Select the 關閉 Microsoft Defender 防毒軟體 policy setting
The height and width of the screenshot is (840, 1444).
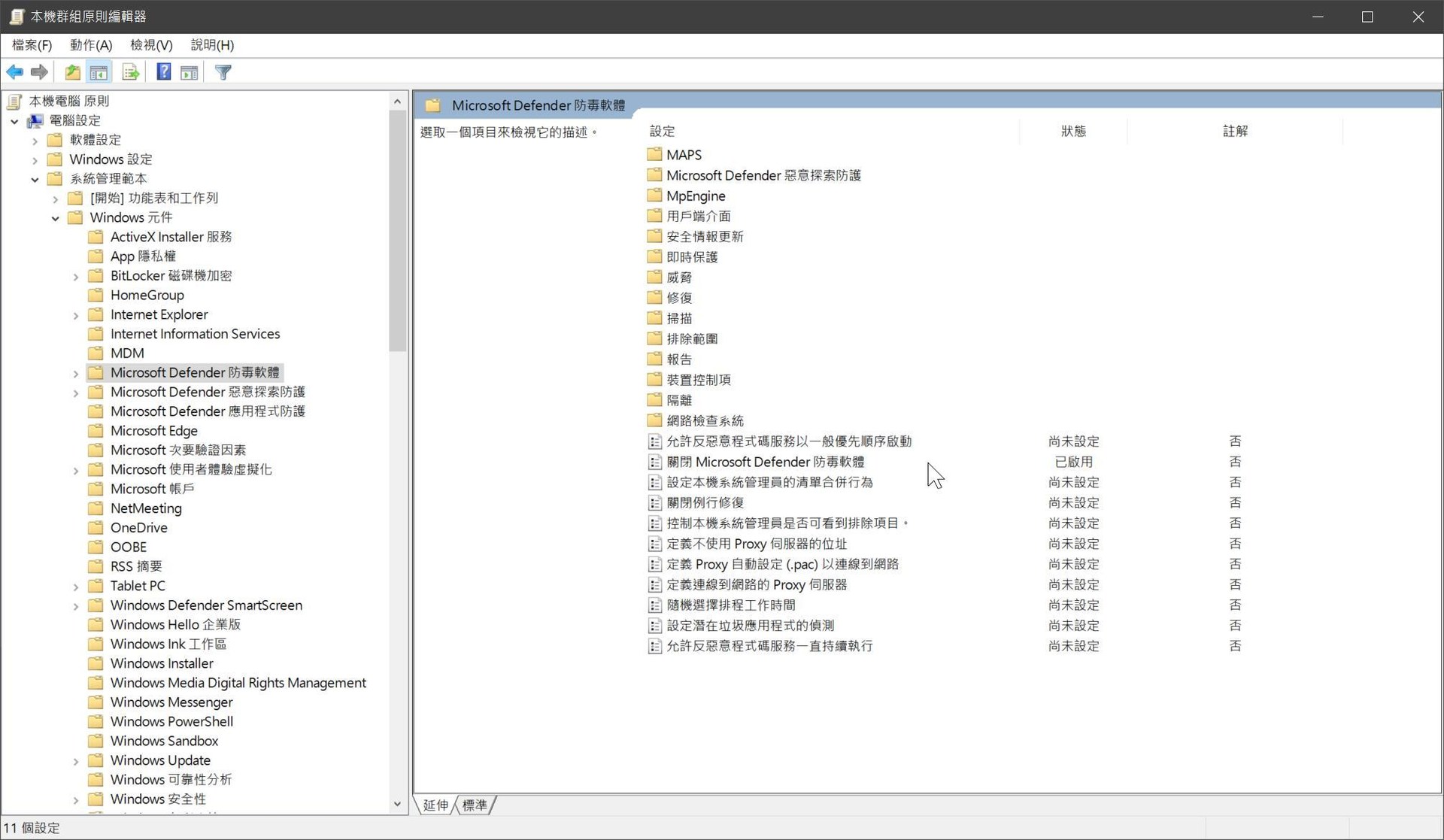[765, 462]
